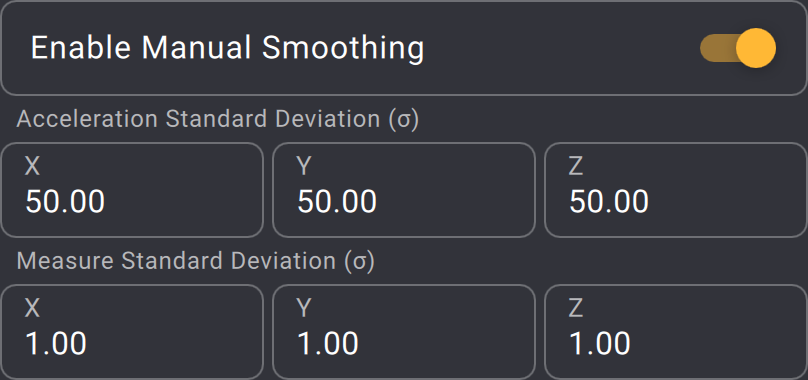
Task: Click the 1.00 value in Measure Y
Action: [x=328, y=343]
